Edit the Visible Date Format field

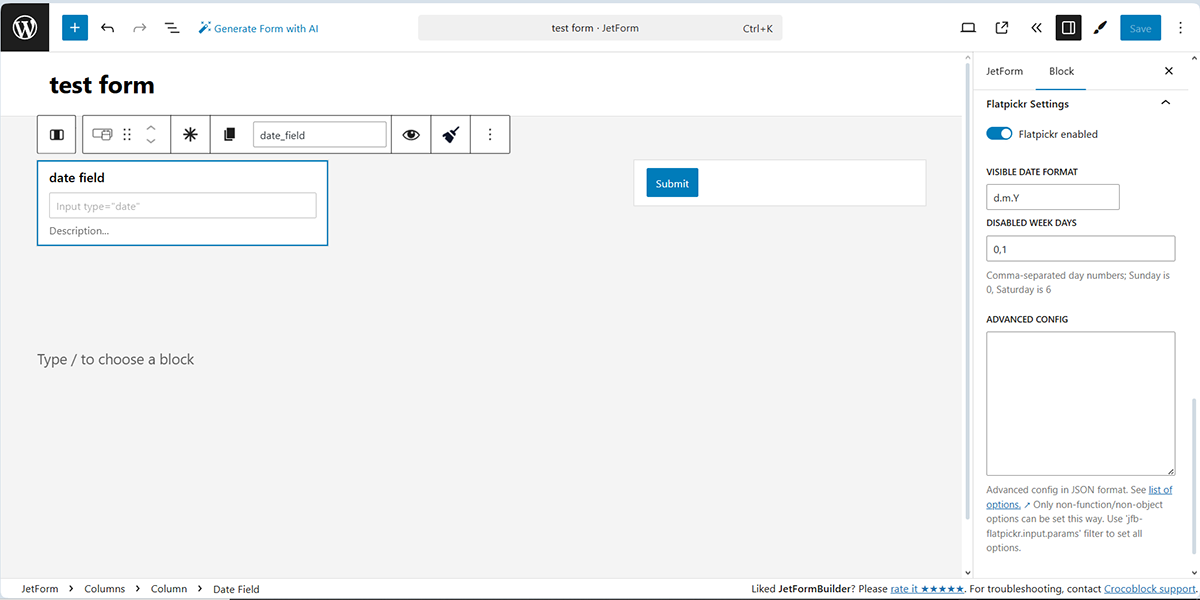pos(1053,197)
